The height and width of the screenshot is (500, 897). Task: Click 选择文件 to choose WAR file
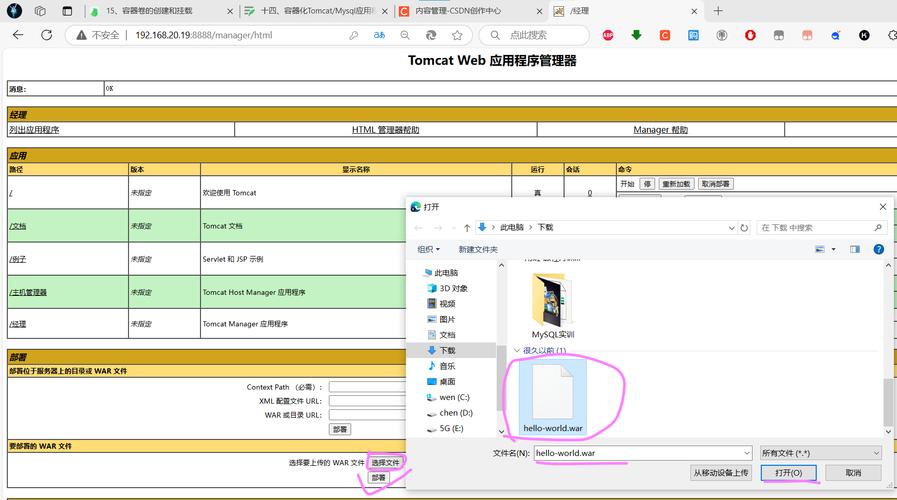(385, 462)
